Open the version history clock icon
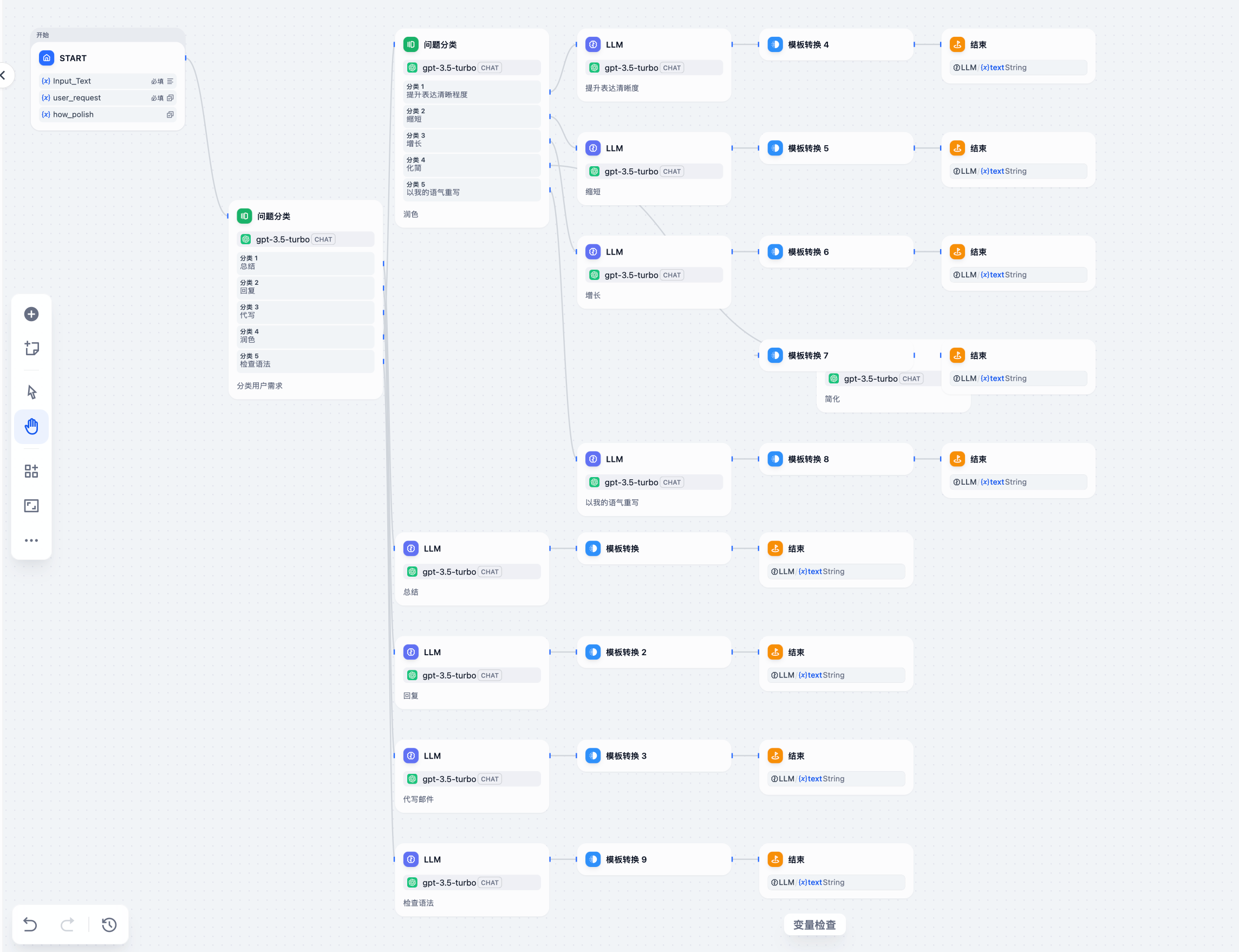1239x952 pixels. (109, 925)
